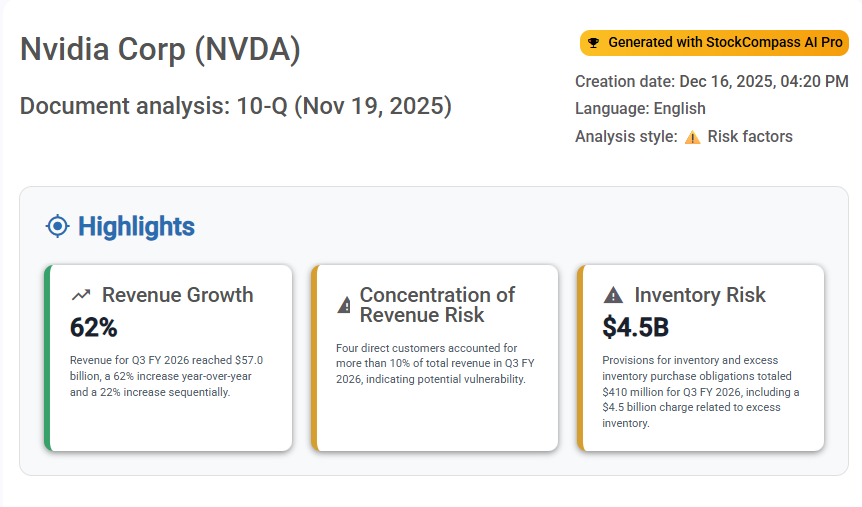This screenshot has height=507, width=862.
Task: Click the Generated with StockCompass AI Pro badge
Action: 714,43
